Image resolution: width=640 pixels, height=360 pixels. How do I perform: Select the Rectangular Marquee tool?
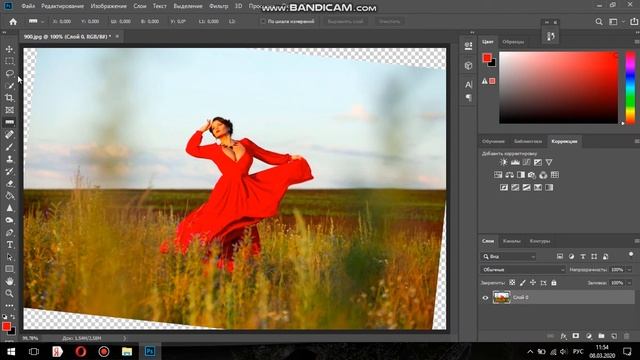click(x=9, y=61)
